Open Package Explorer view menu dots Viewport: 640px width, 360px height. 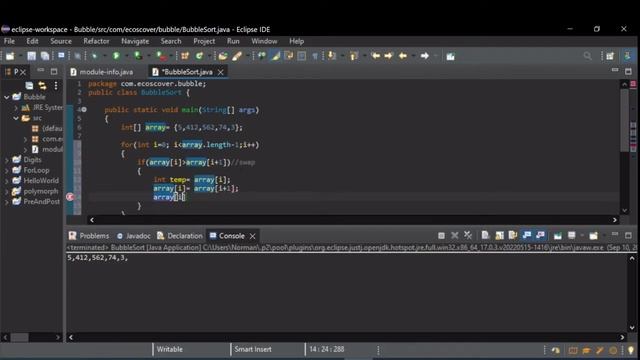(56, 86)
